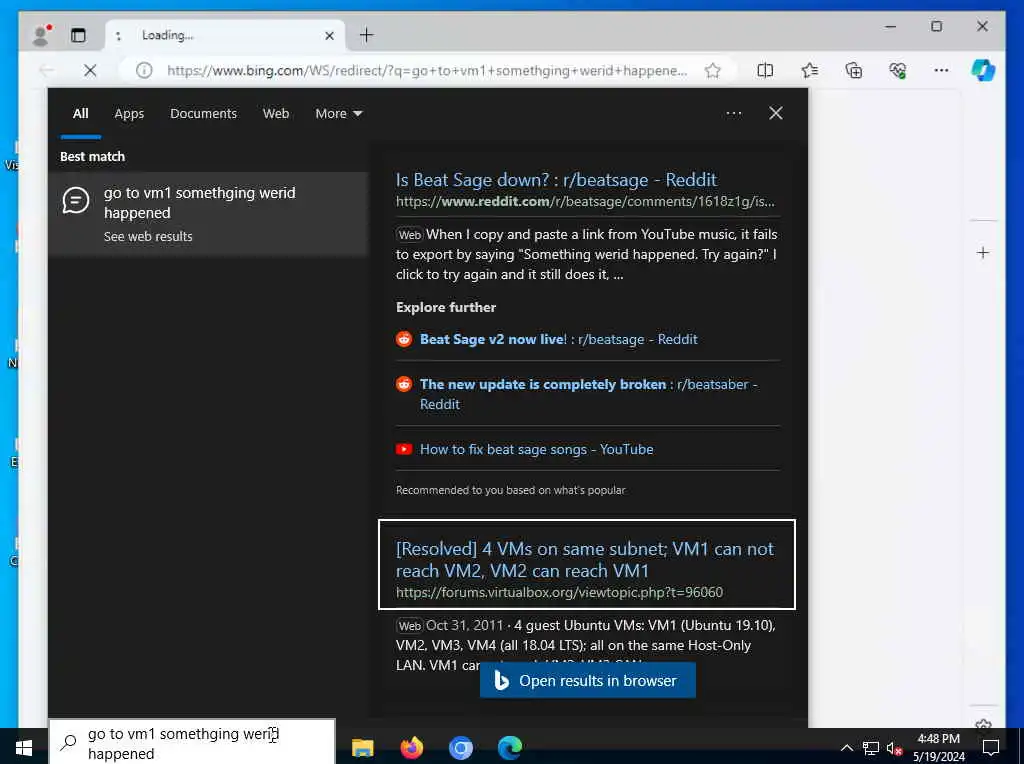The image size is (1024, 764).
Task: Launch Firefox from the taskbar
Action: [411, 747]
